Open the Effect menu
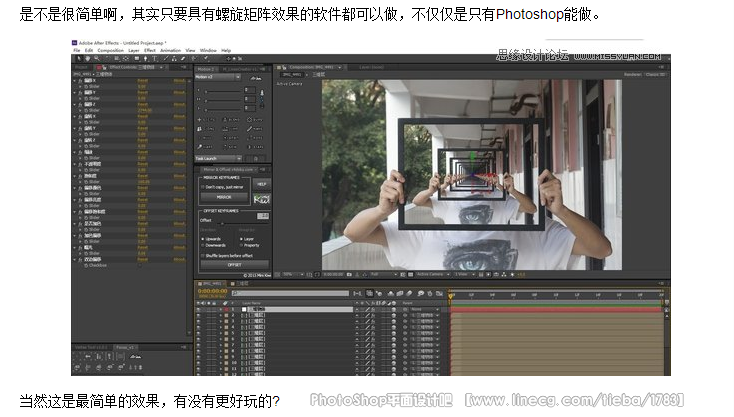This screenshot has width=734, height=417. tap(150, 50)
